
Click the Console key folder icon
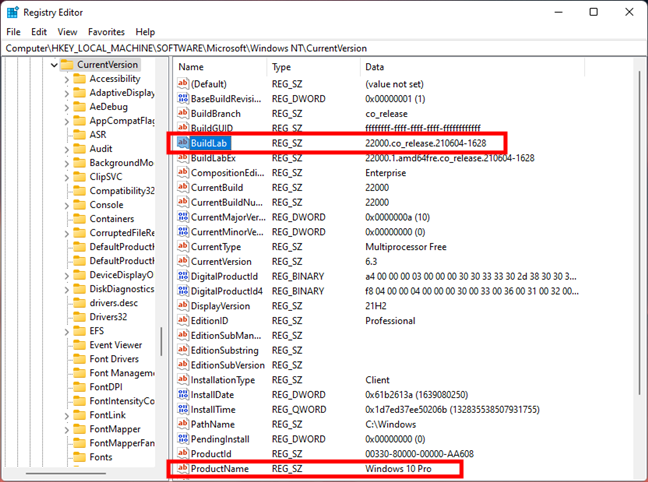(x=79, y=205)
